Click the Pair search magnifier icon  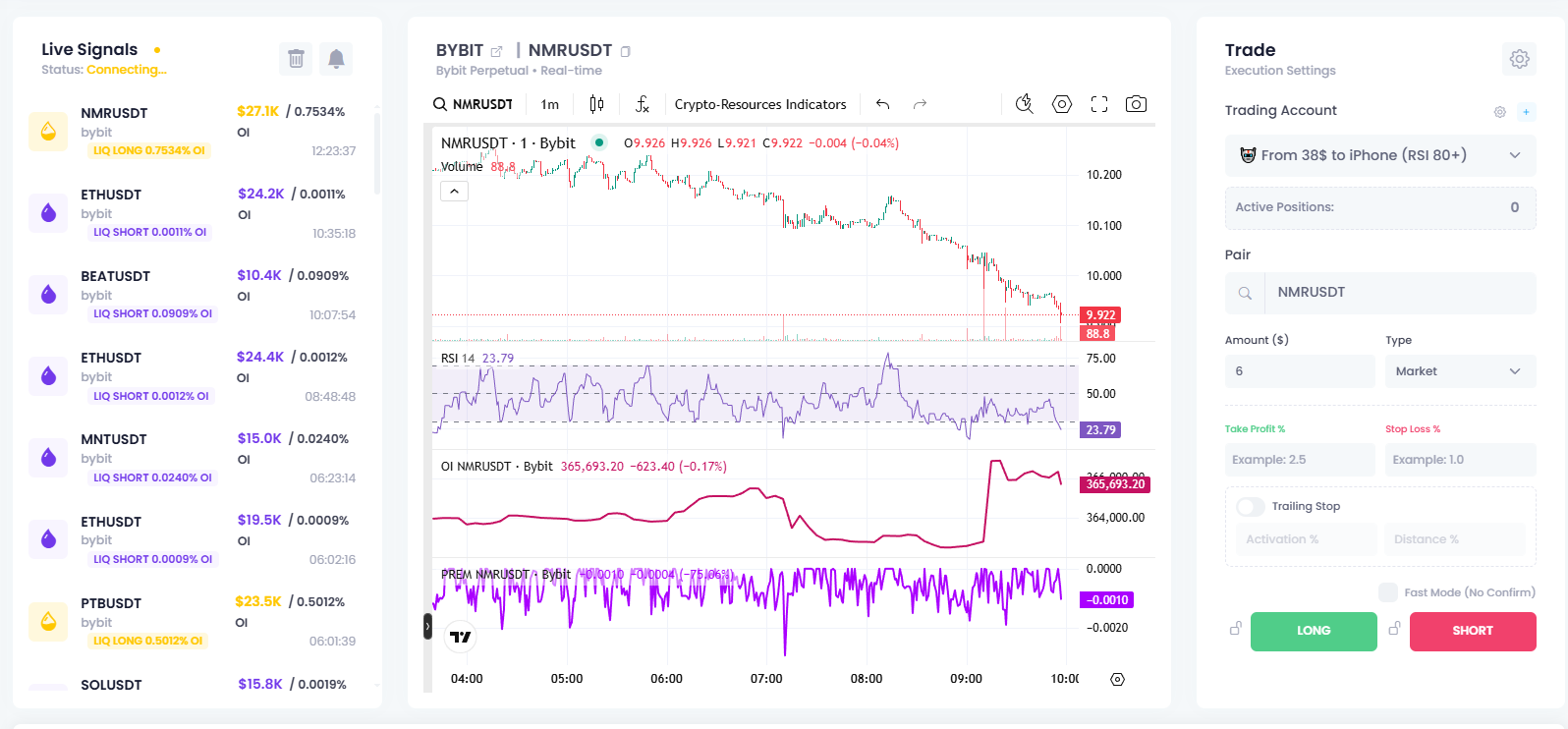click(x=1245, y=293)
